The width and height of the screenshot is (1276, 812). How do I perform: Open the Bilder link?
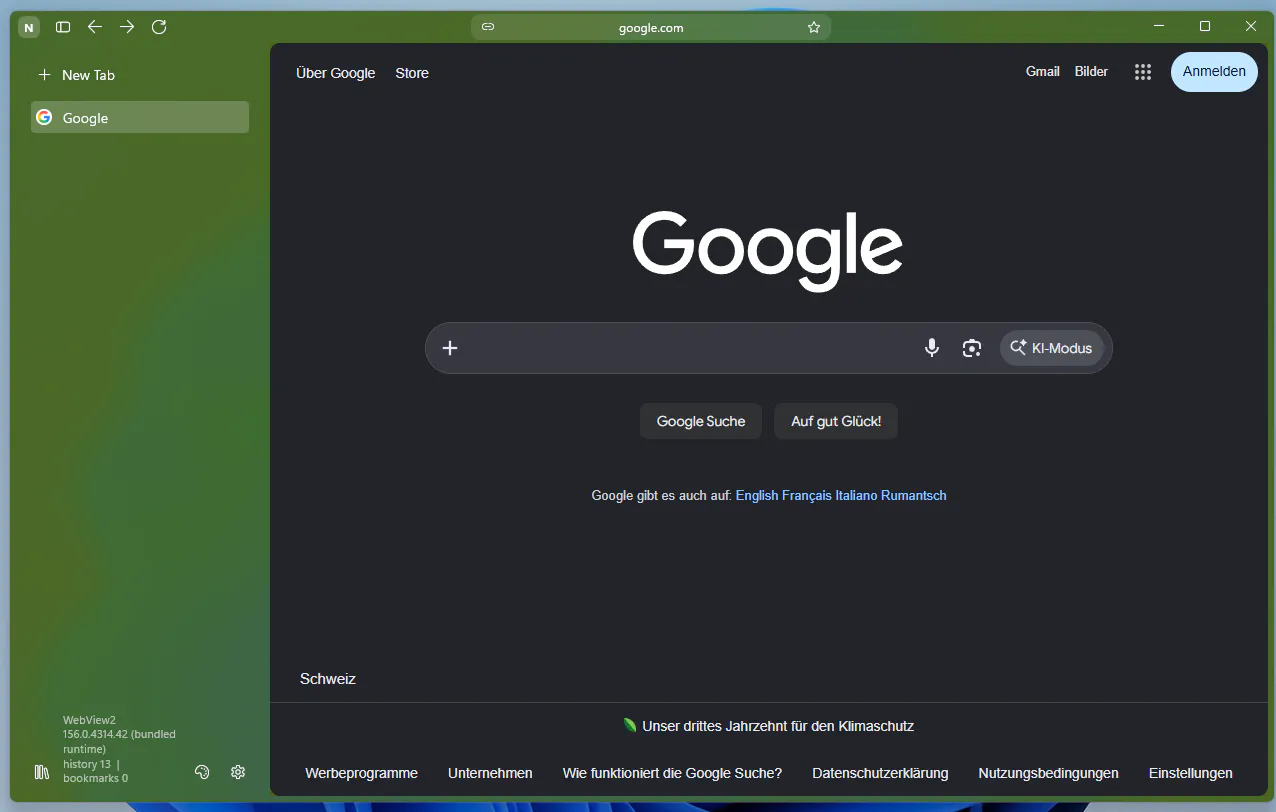click(x=1092, y=72)
